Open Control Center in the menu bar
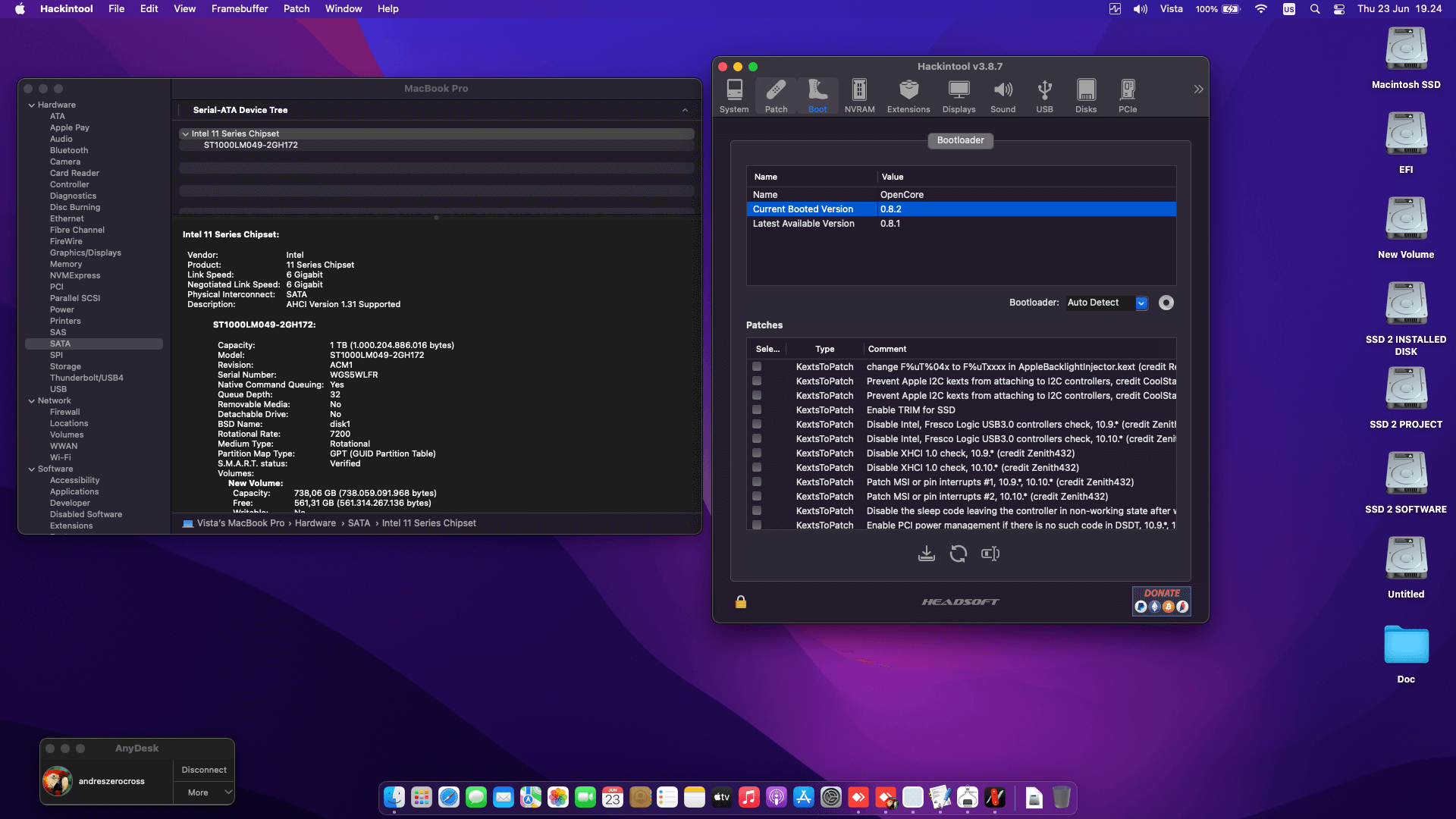 pyautogui.click(x=1339, y=9)
